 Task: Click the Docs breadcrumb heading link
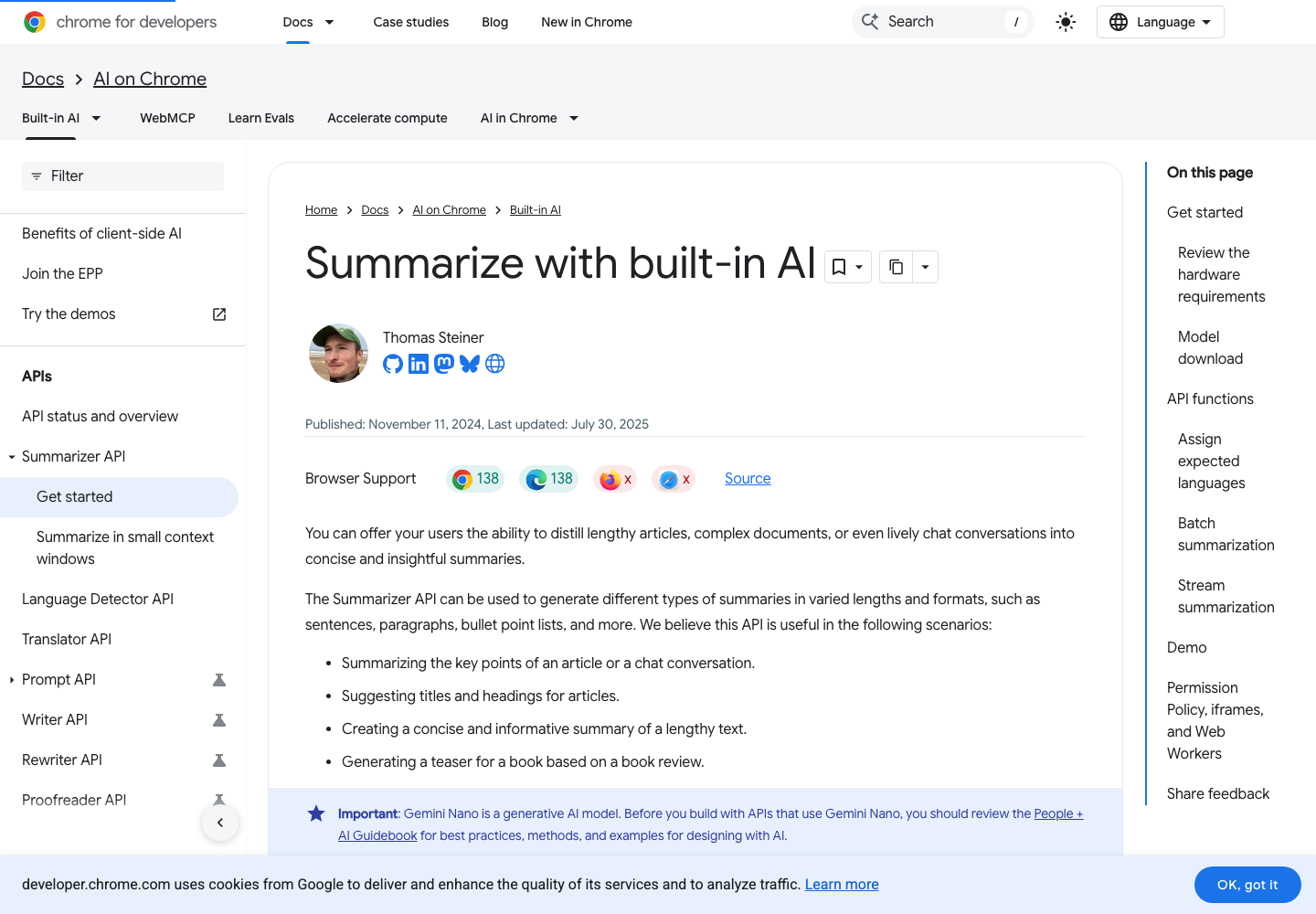click(x=43, y=79)
